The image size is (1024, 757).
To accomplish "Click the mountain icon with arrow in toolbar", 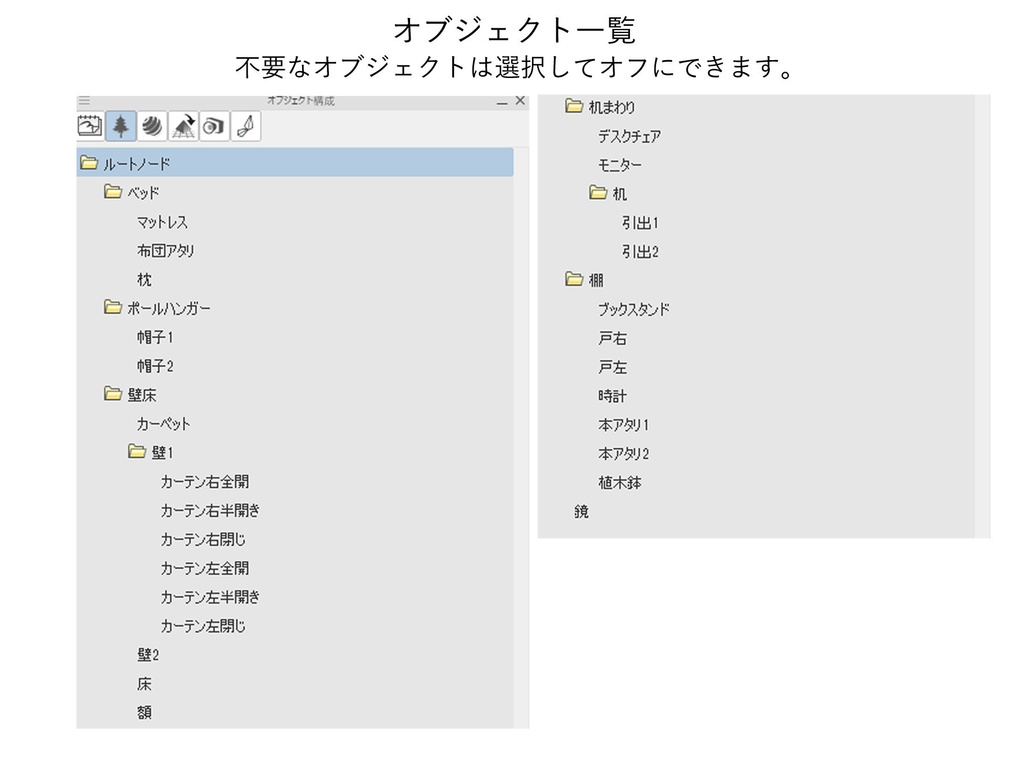I will 182,125.
